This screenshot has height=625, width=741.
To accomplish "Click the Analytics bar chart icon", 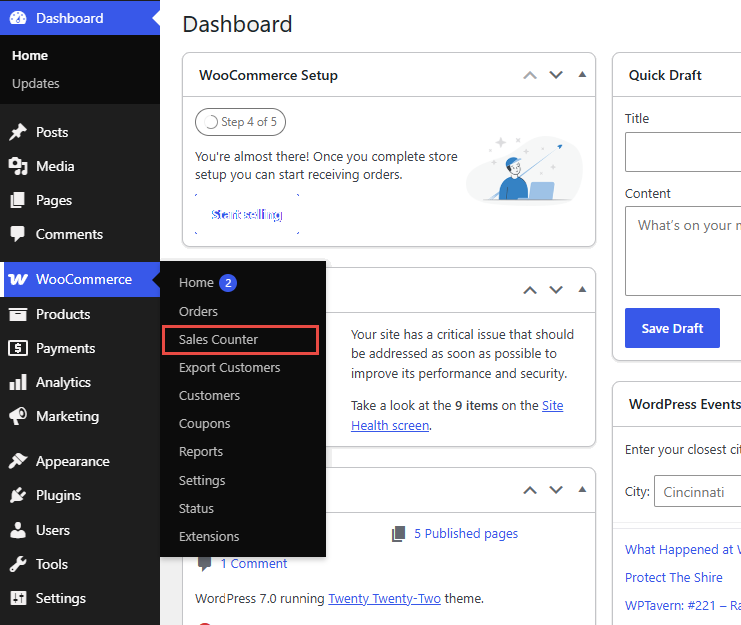I will [18, 382].
